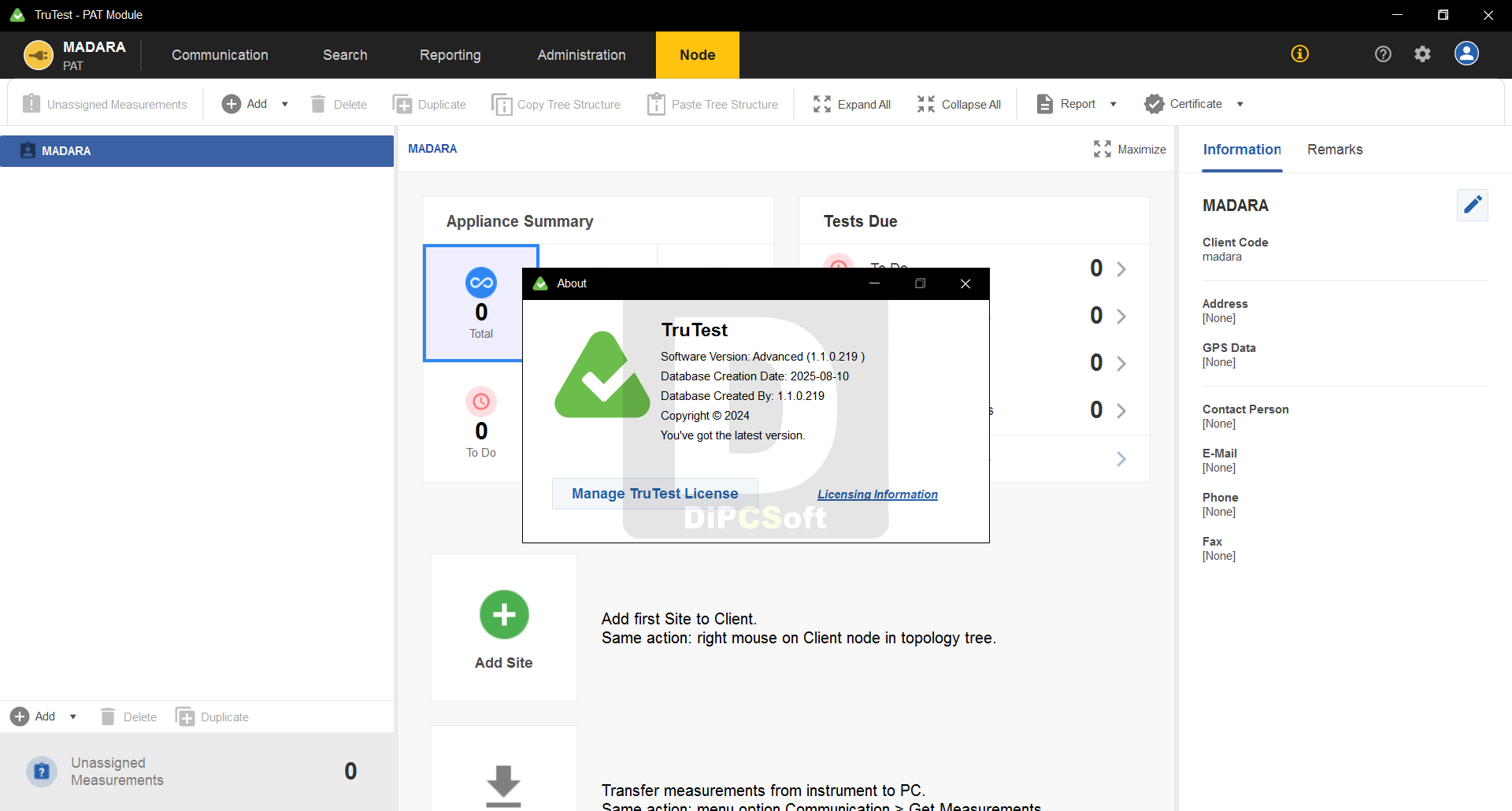Select the Node tab

698,55
